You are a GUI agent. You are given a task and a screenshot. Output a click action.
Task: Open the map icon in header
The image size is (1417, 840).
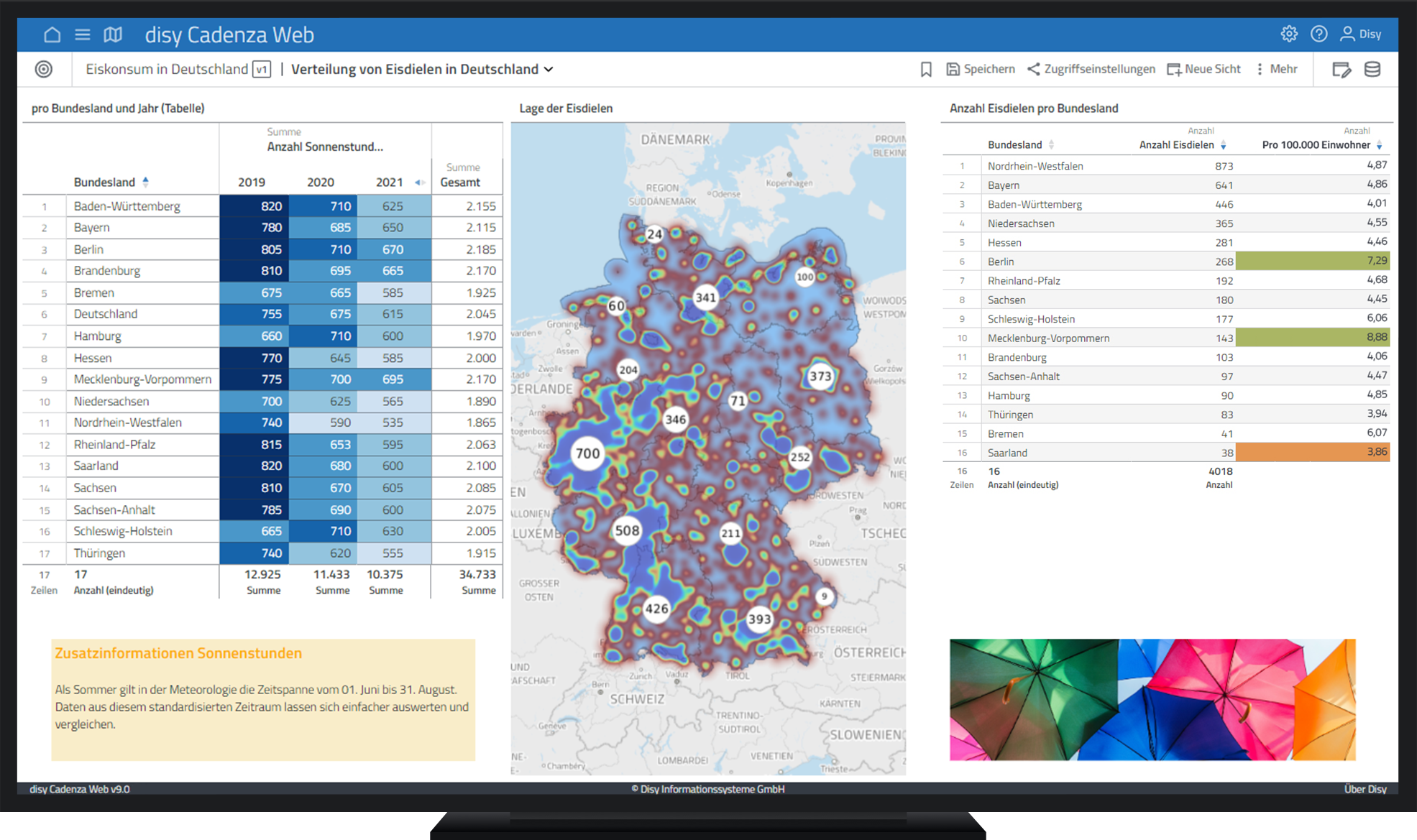coord(113,34)
